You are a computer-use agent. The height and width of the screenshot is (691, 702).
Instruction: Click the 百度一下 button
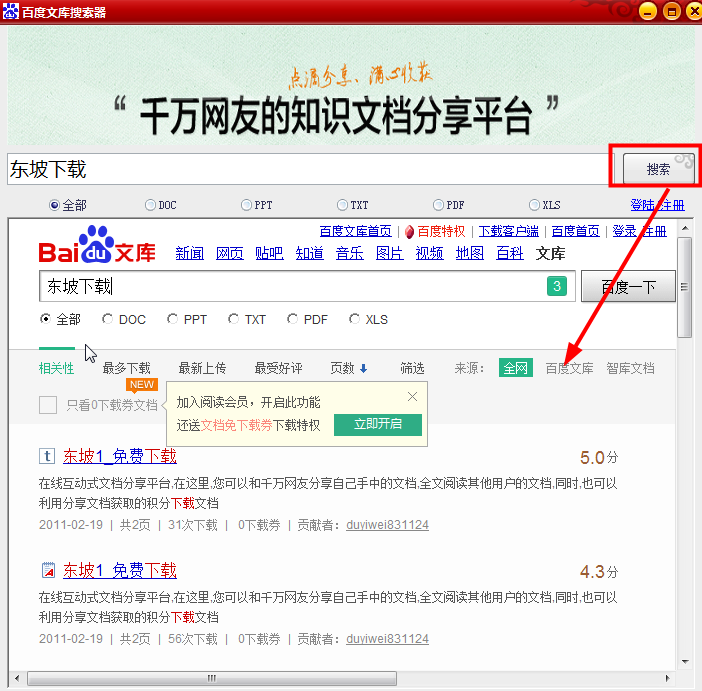click(x=628, y=286)
